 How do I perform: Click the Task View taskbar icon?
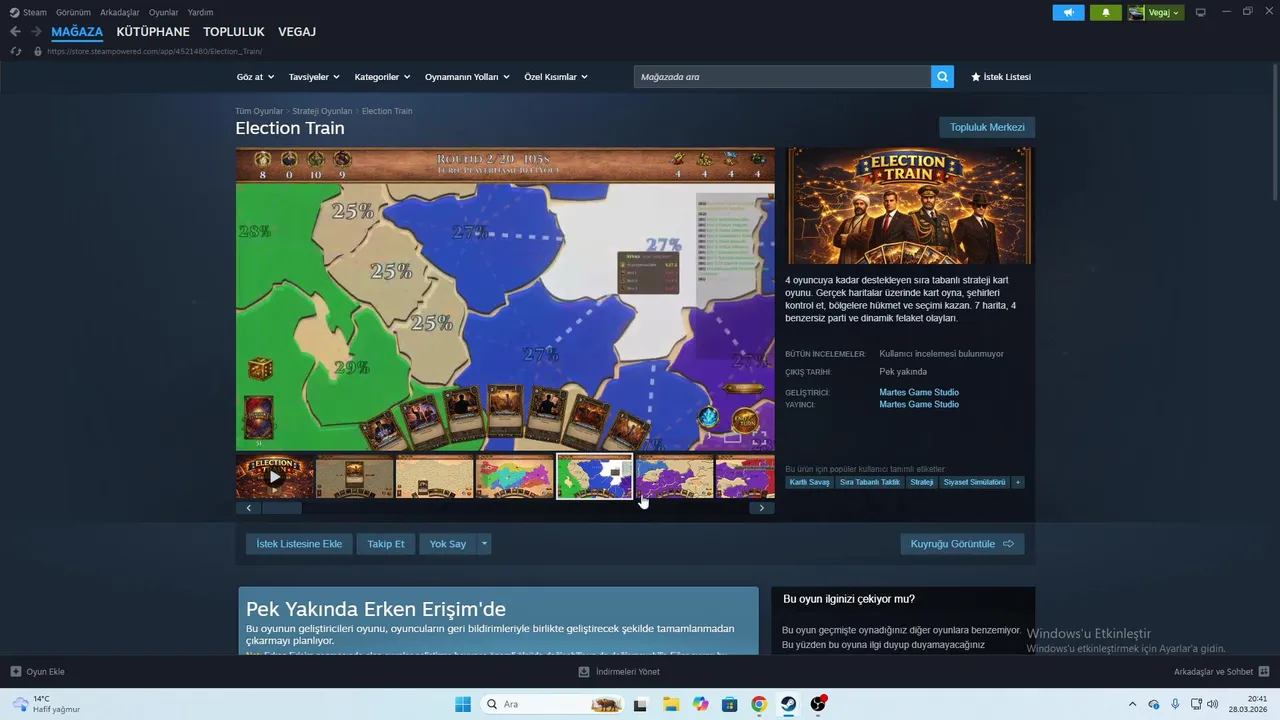pyautogui.click(x=640, y=704)
